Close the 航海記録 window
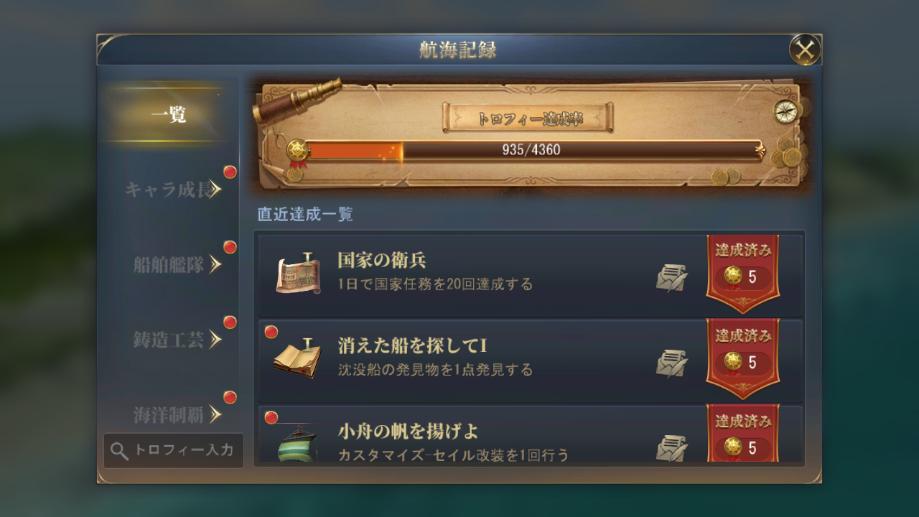919x517 pixels. 805,50
